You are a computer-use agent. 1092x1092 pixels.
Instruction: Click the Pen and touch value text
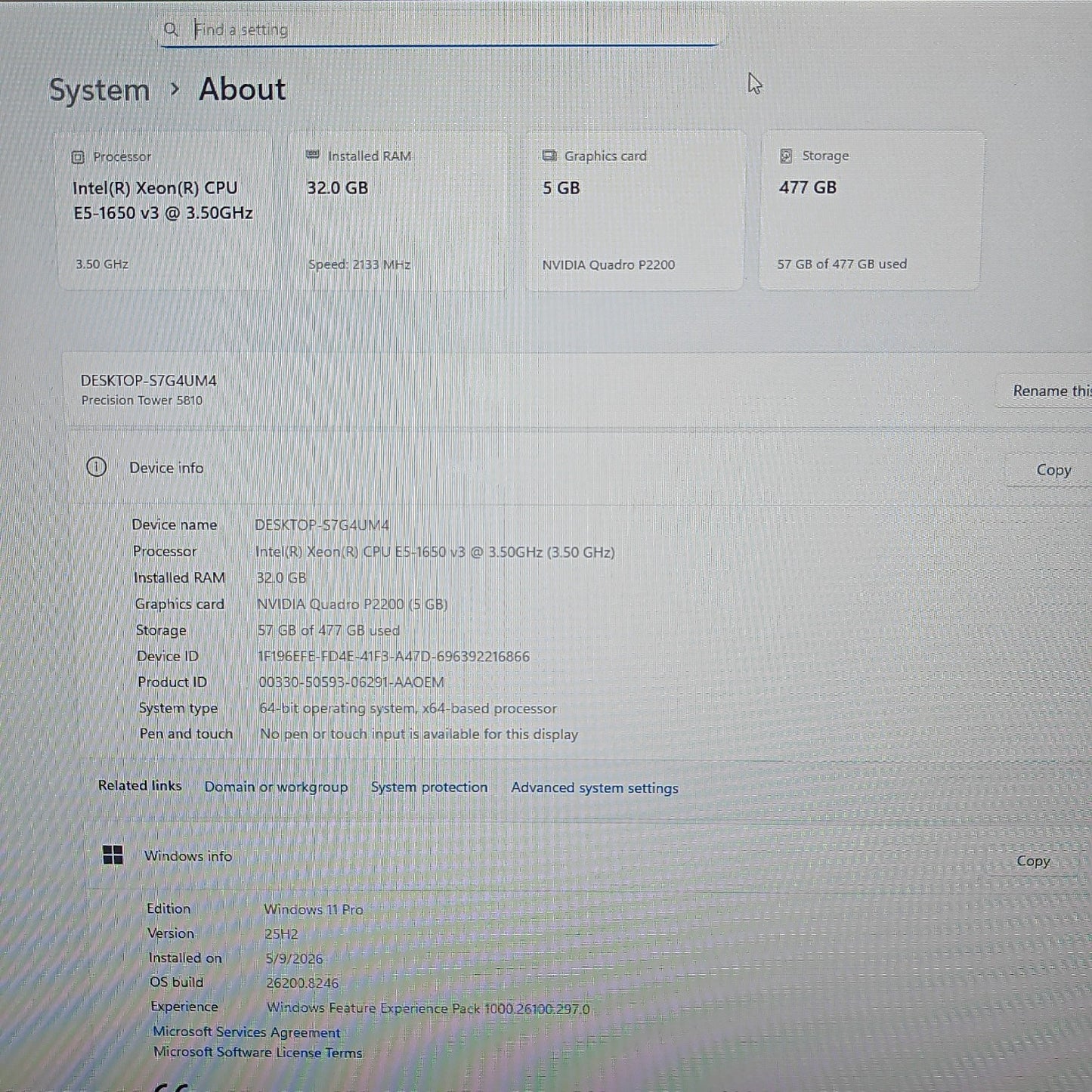click(x=419, y=735)
